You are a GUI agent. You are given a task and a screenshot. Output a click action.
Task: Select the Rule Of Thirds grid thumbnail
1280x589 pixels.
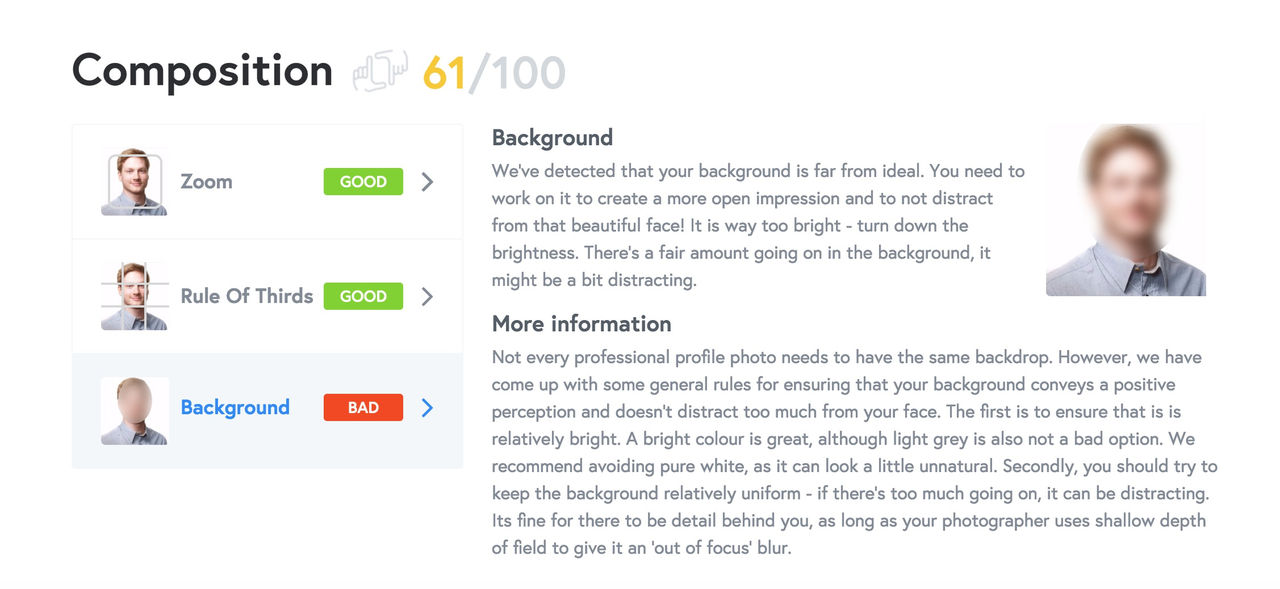point(134,296)
